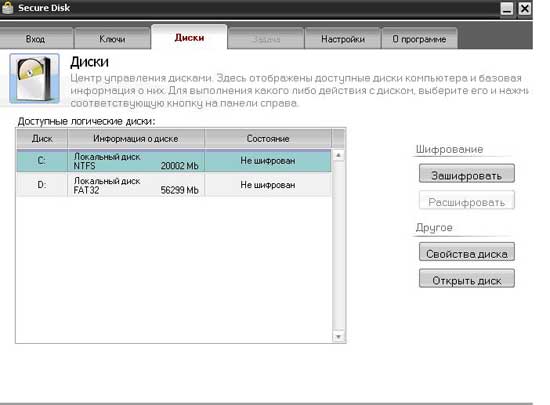
Task: Click the disabled Расшифровать button
Action: click(467, 201)
